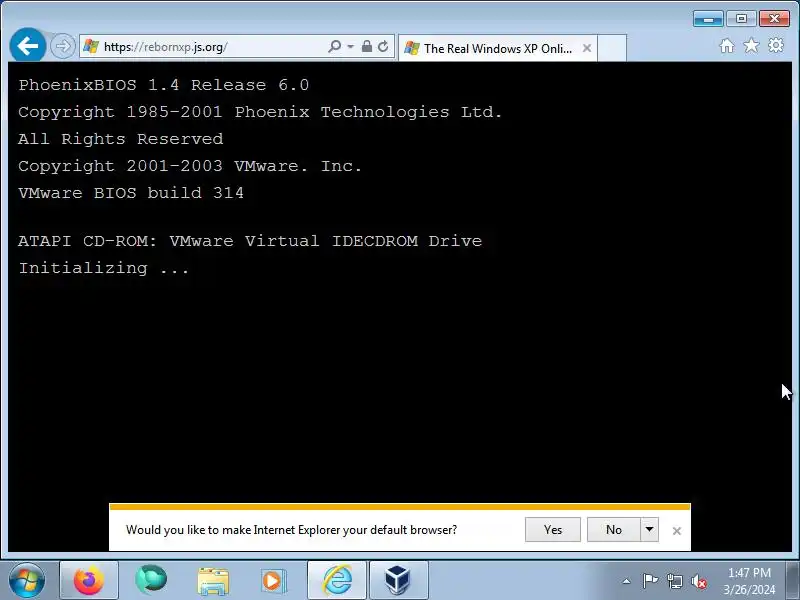Open Action Center flag icon
Screen dimensions: 800x600
tap(650, 581)
